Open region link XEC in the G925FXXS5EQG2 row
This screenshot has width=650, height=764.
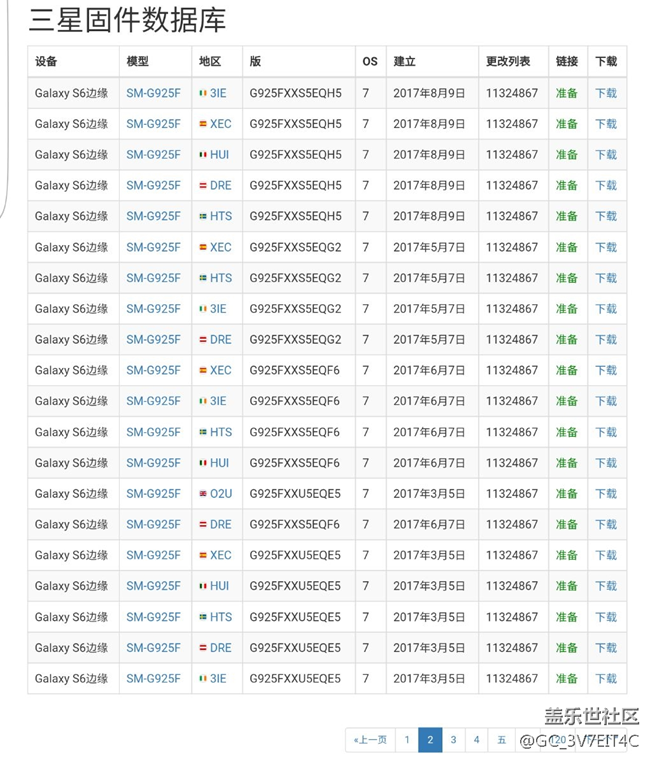(221, 247)
